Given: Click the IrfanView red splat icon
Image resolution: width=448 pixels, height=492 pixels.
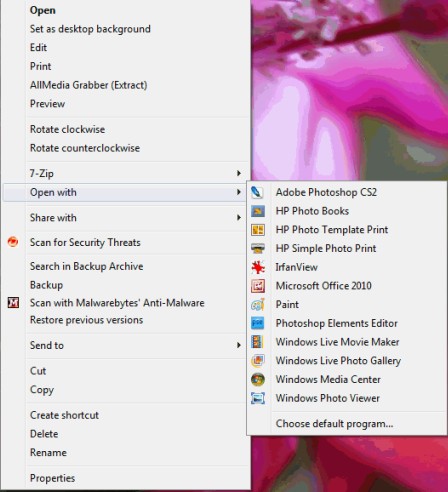Looking at the screenshot, I should click(258, 267).
